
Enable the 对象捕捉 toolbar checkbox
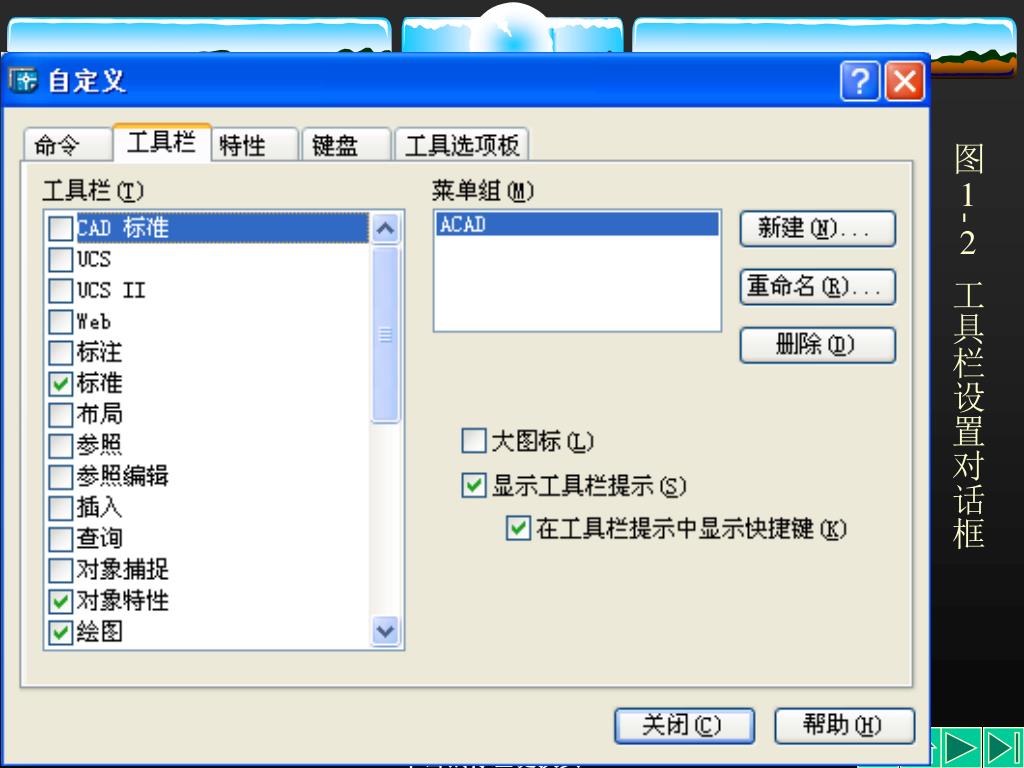(61, 570)
